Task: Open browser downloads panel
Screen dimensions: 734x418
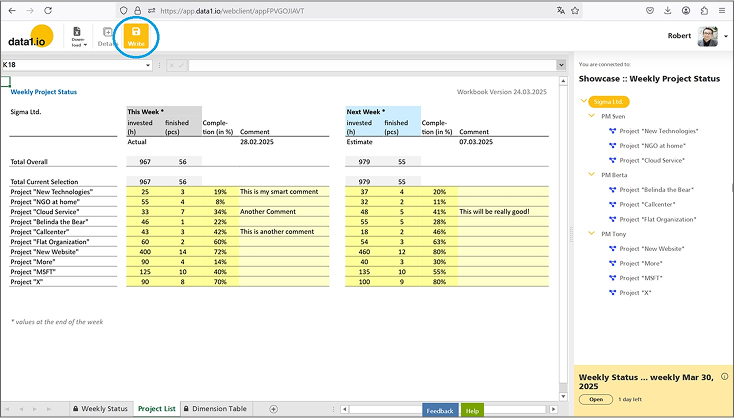Action: [x=668, y=10]
